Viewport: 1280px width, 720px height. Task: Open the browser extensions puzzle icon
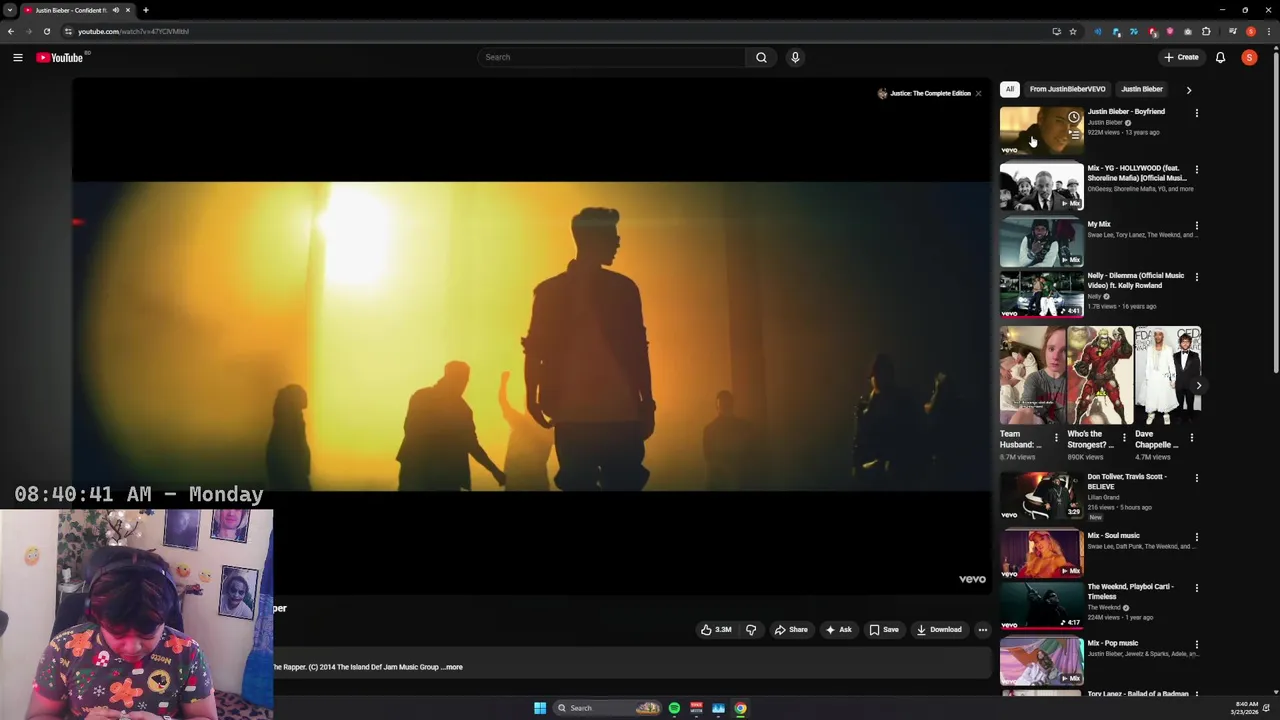point(1205,31)
